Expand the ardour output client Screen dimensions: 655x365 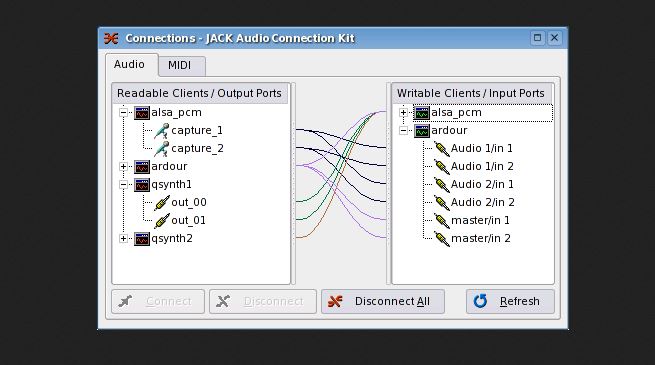coord(123,167)
